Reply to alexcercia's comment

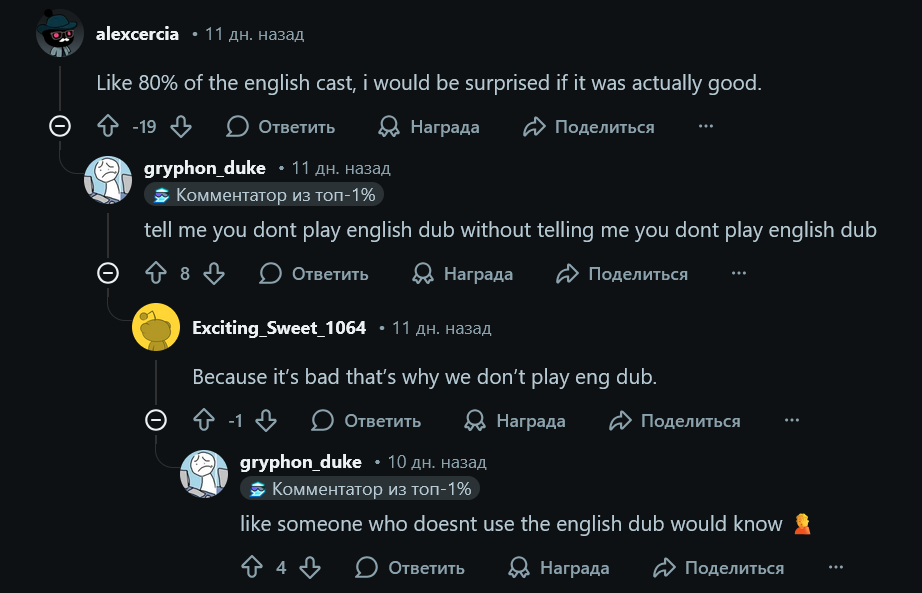click(x=281, y=127)
